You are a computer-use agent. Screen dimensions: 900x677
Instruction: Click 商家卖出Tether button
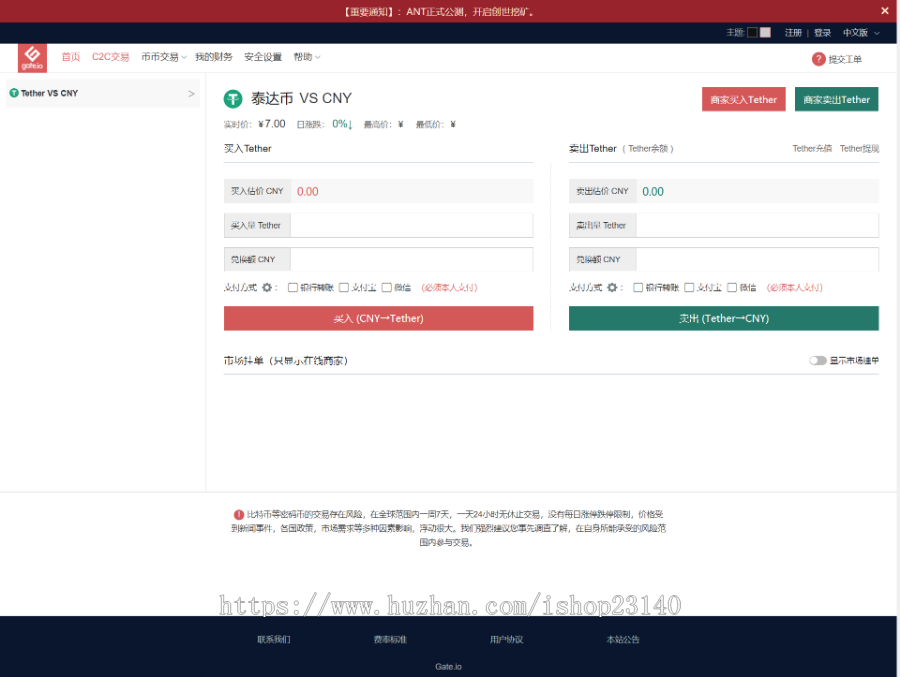pyautogui.click(x=836, y=99)
